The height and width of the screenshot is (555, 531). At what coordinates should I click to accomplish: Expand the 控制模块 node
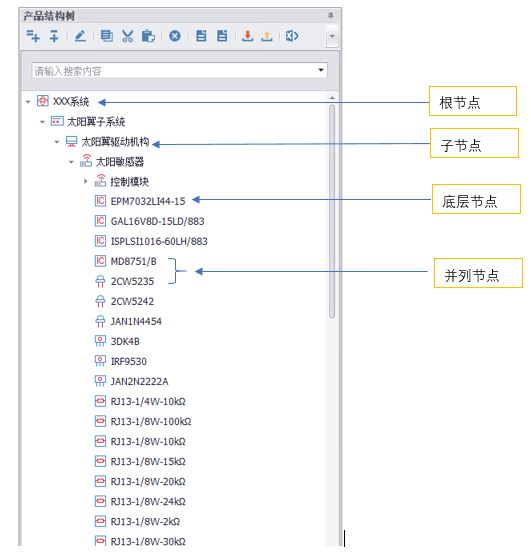pyautogui.click(x=85, y=182)
